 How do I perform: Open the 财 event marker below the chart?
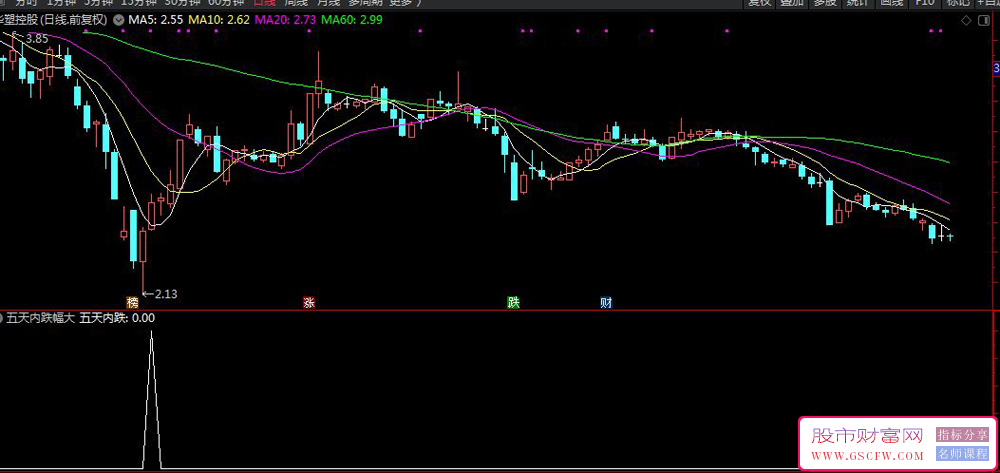pyautogui.click(x=606, y=303)
